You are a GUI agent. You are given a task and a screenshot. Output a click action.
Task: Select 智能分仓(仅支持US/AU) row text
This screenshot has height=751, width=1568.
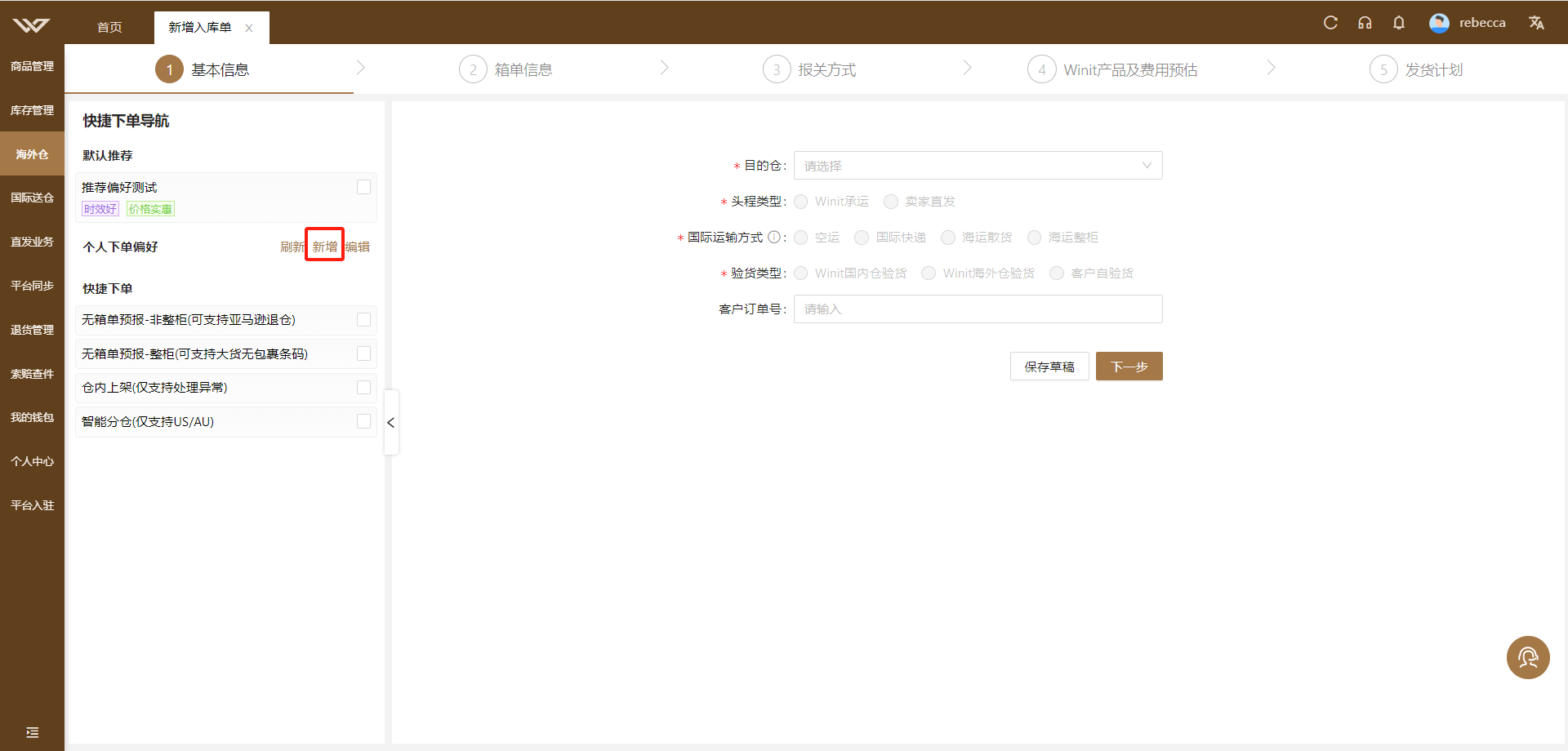148,421
